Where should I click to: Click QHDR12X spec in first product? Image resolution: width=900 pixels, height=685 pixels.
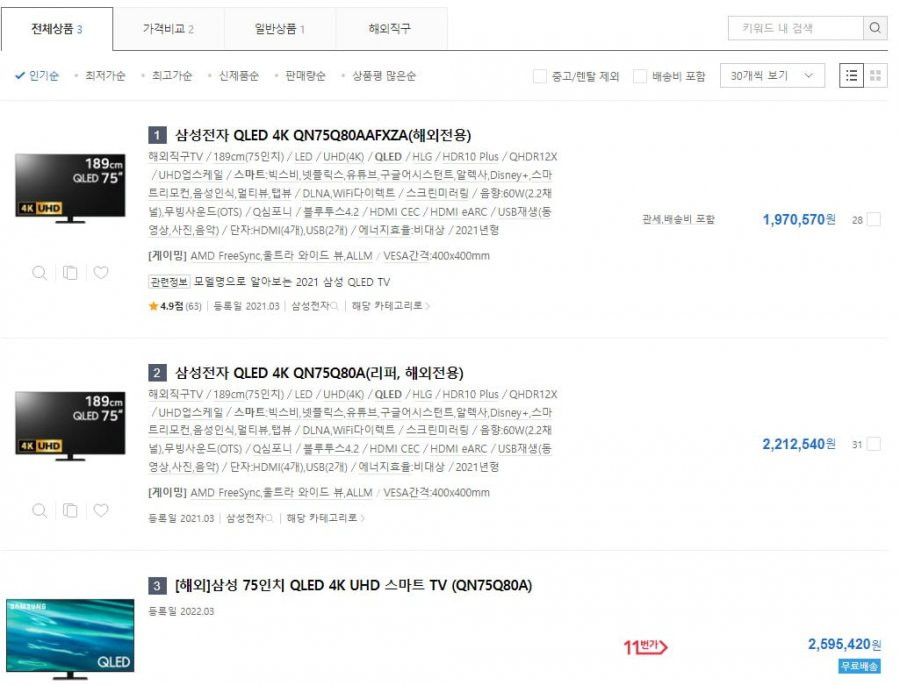coord(533,157)
